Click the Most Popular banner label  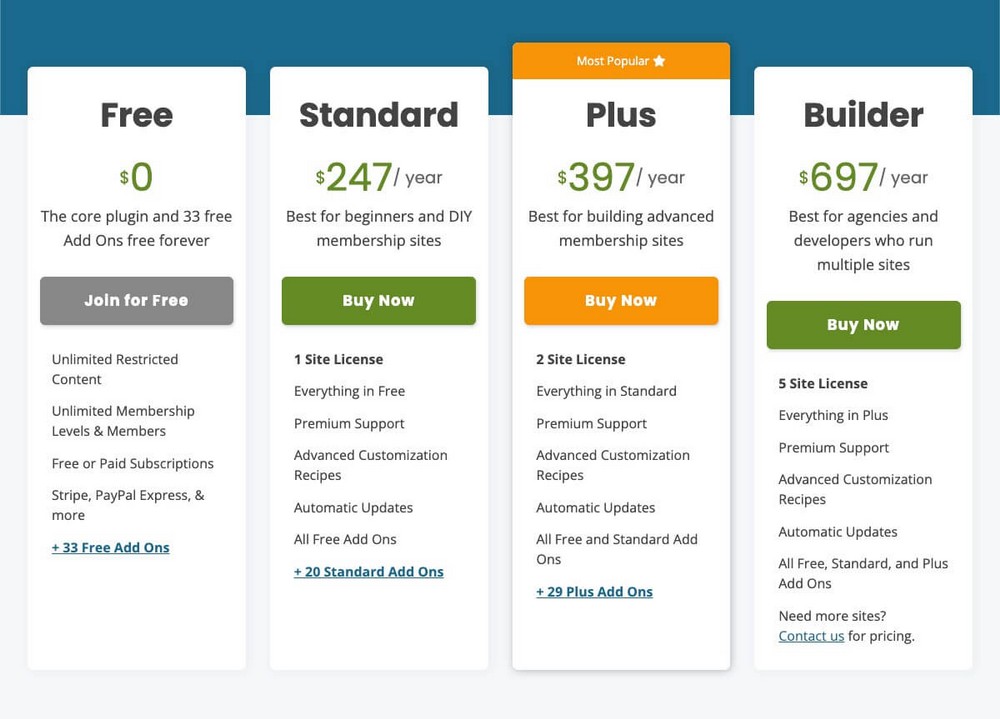[x=612, y=61]
